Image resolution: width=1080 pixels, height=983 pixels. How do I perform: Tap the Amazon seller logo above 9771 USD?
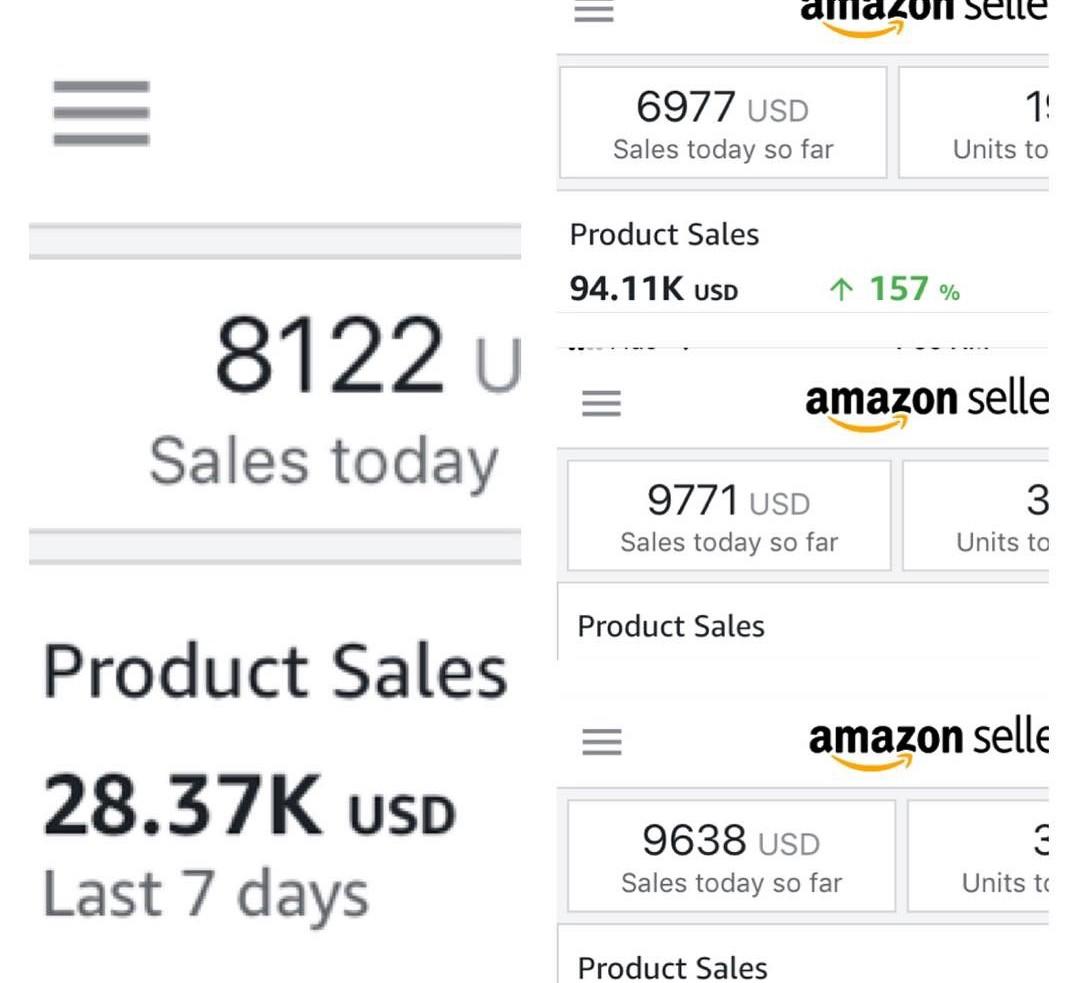point(926,404)
